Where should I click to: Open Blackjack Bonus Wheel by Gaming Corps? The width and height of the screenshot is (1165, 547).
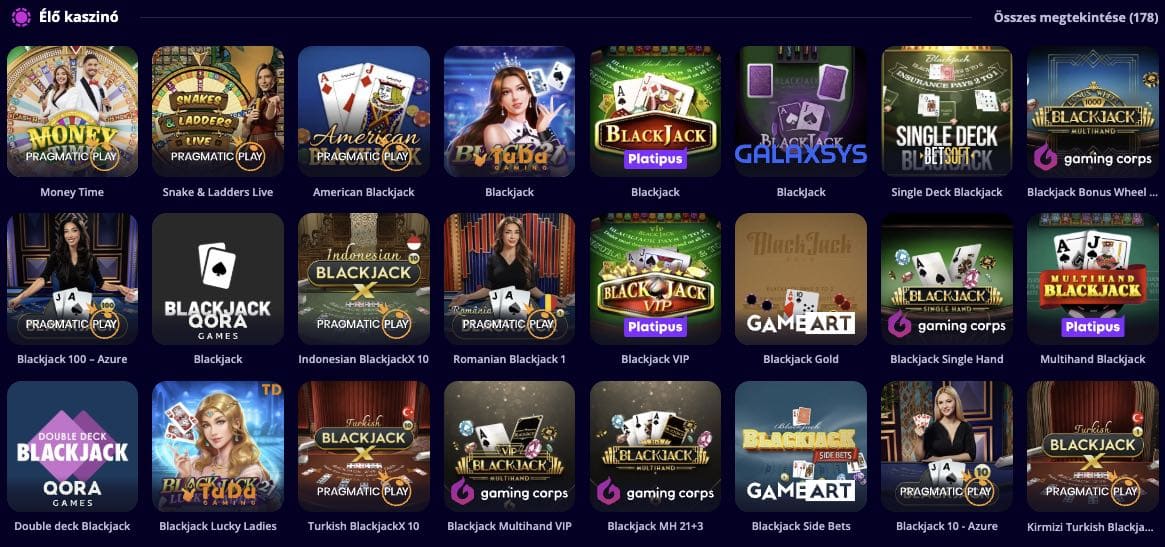click(x=1092, y=111)
